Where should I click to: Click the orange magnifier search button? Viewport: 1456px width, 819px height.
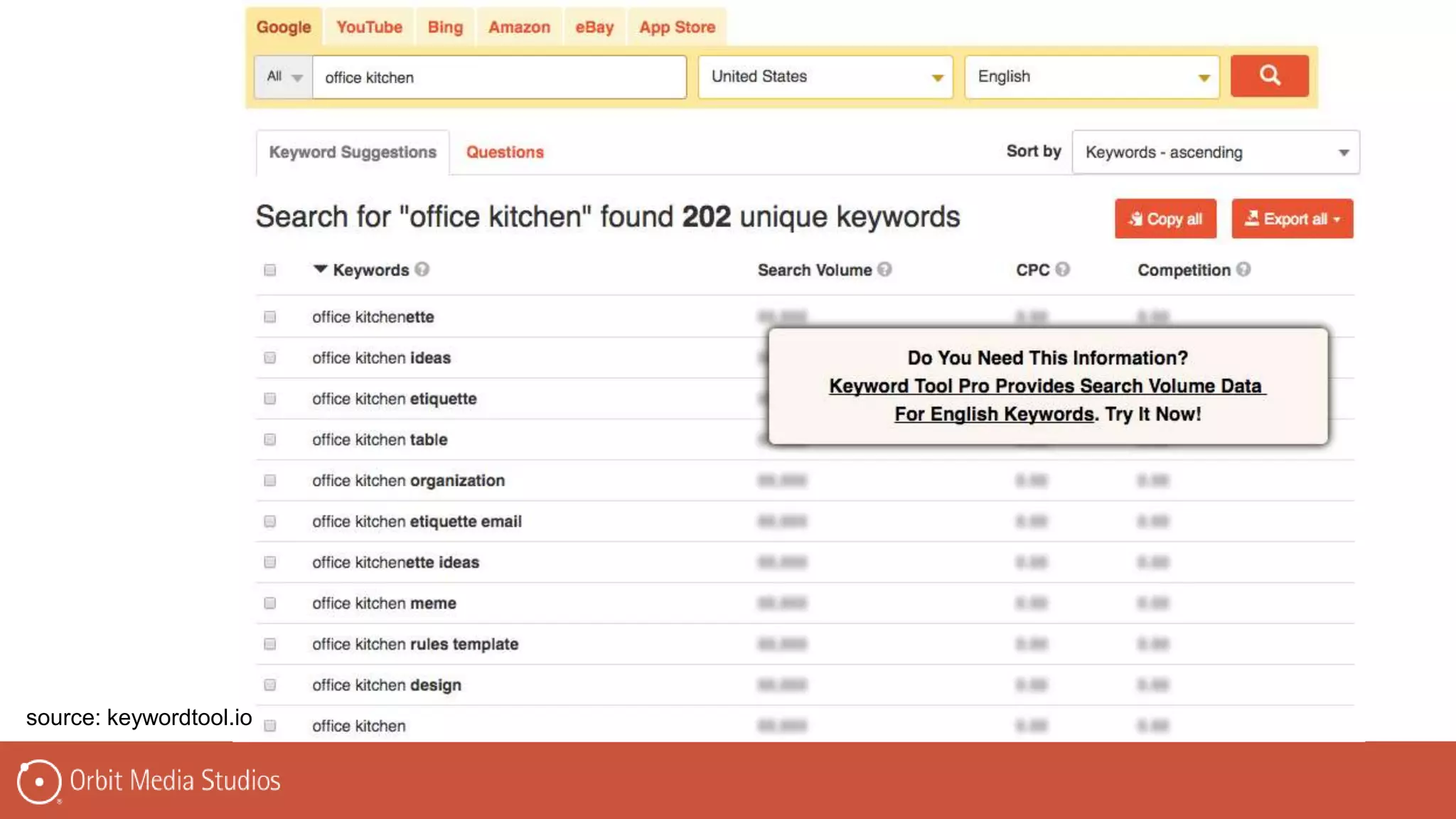point(1269,76)
